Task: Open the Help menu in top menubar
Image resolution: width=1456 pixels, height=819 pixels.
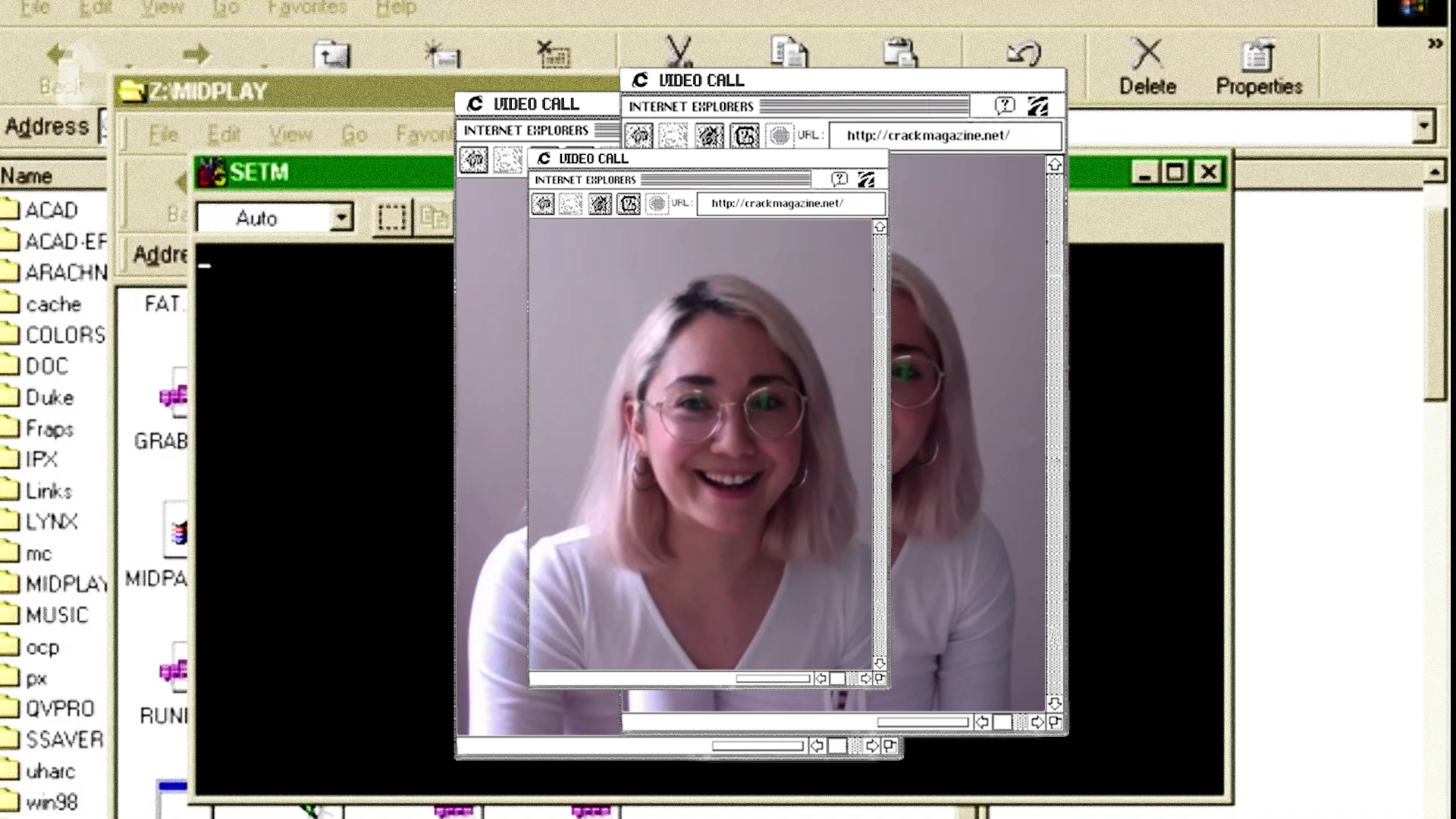Action: (396, 8)
